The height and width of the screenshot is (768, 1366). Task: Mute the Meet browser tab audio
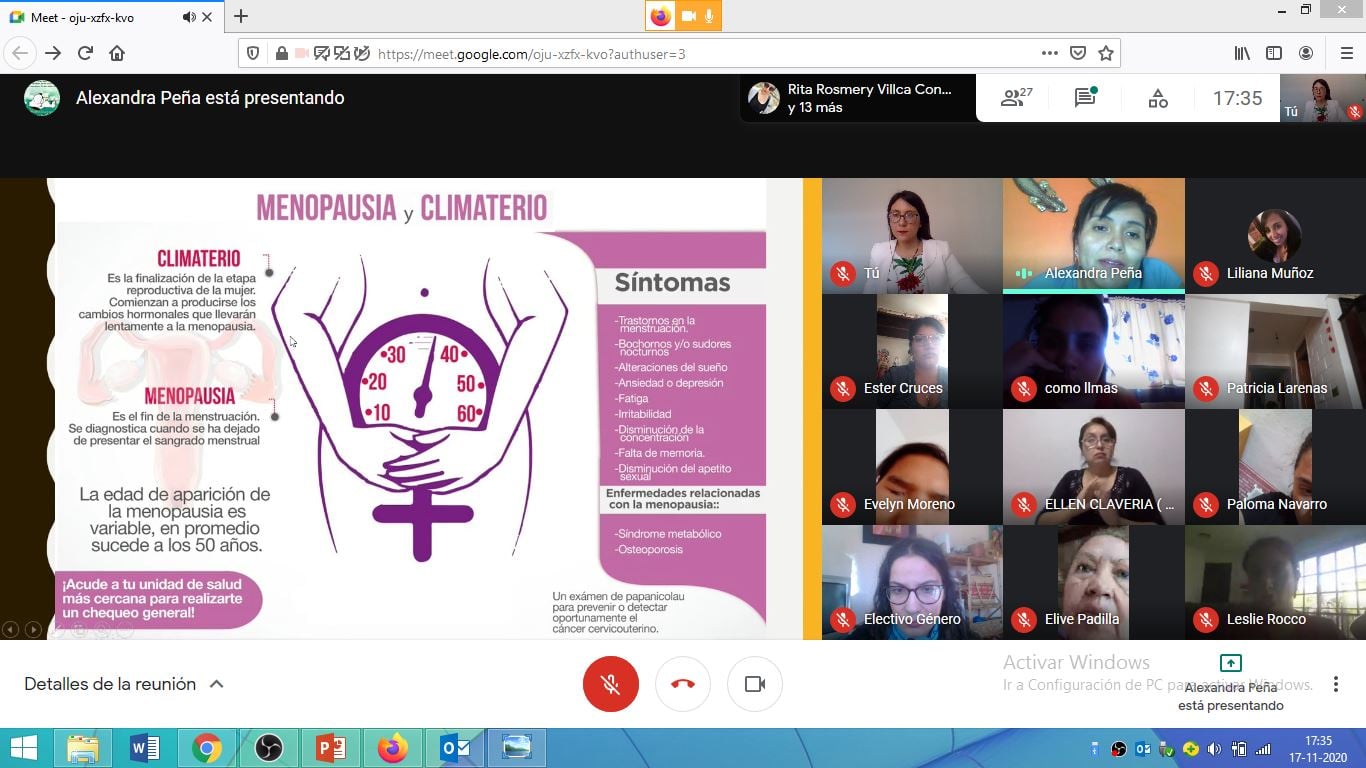(190, 17)
